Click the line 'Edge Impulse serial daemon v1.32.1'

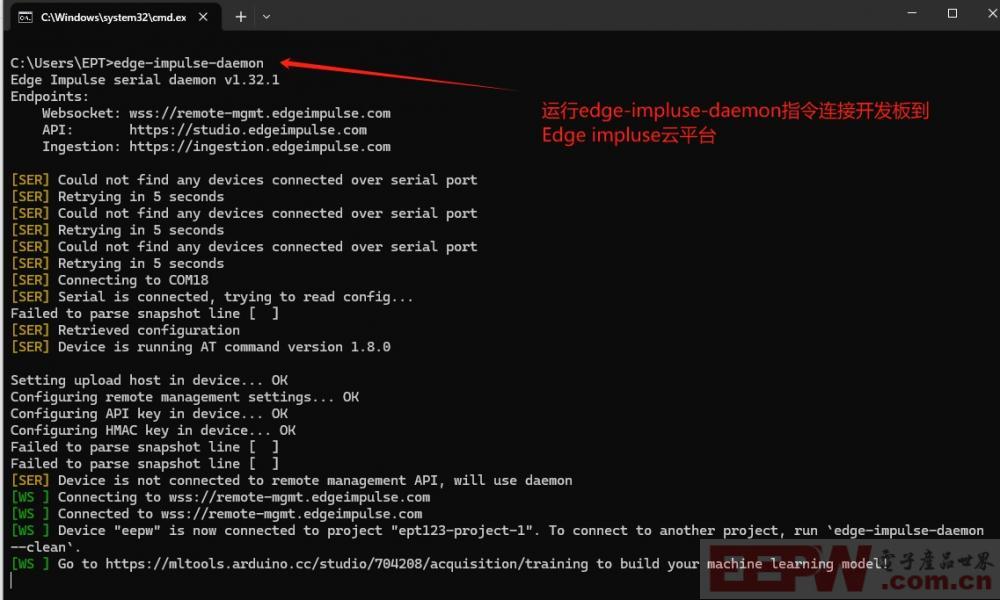tap(145, 80)
